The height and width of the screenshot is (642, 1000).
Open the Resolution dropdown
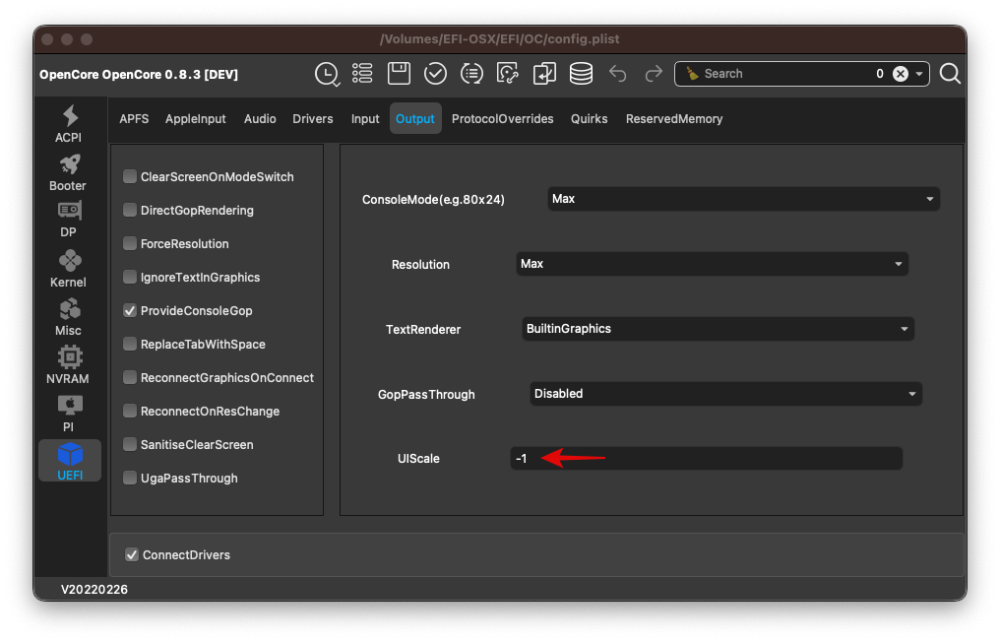click(712, 264)
